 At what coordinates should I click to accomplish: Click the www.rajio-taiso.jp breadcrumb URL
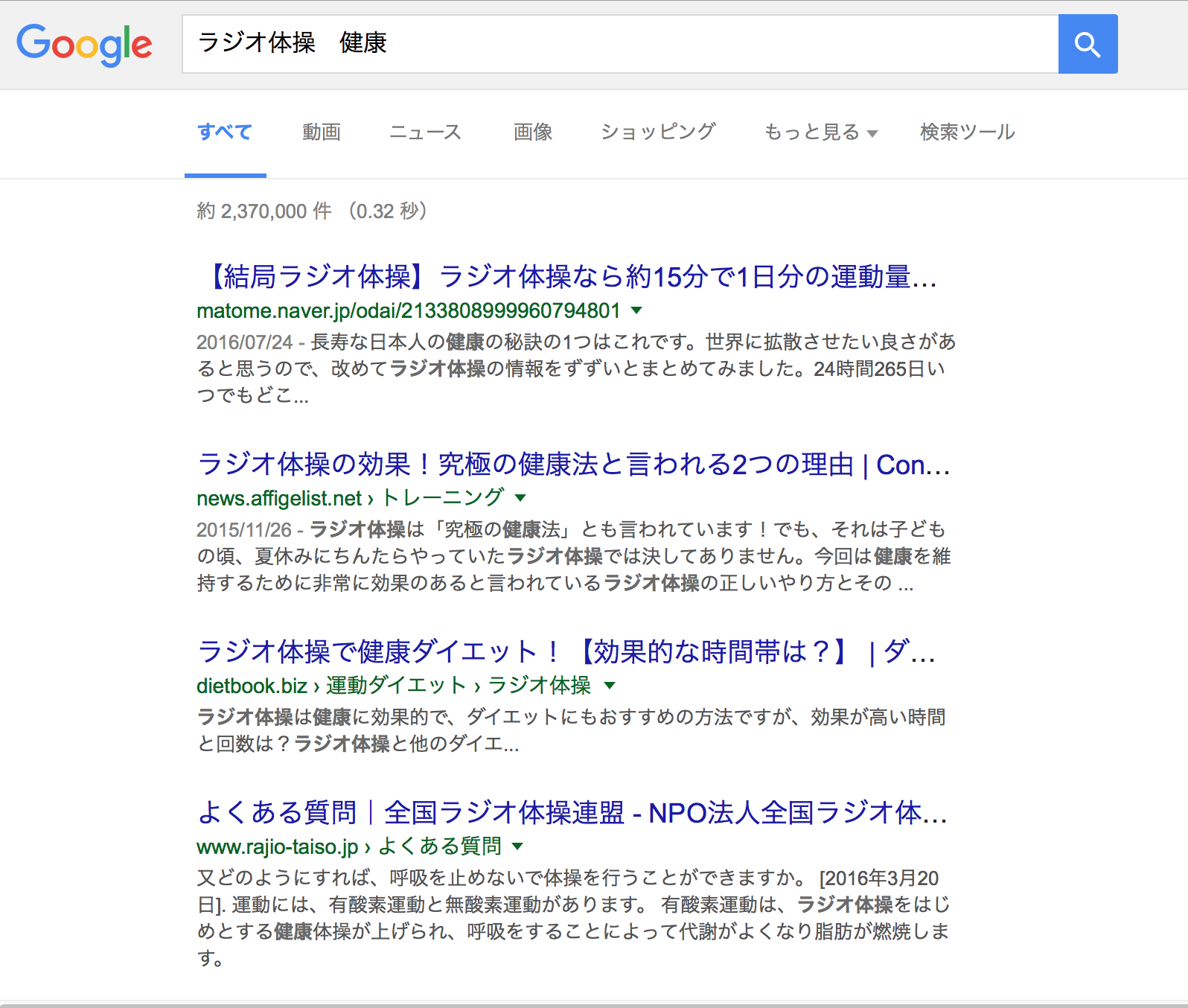(349, 846)
